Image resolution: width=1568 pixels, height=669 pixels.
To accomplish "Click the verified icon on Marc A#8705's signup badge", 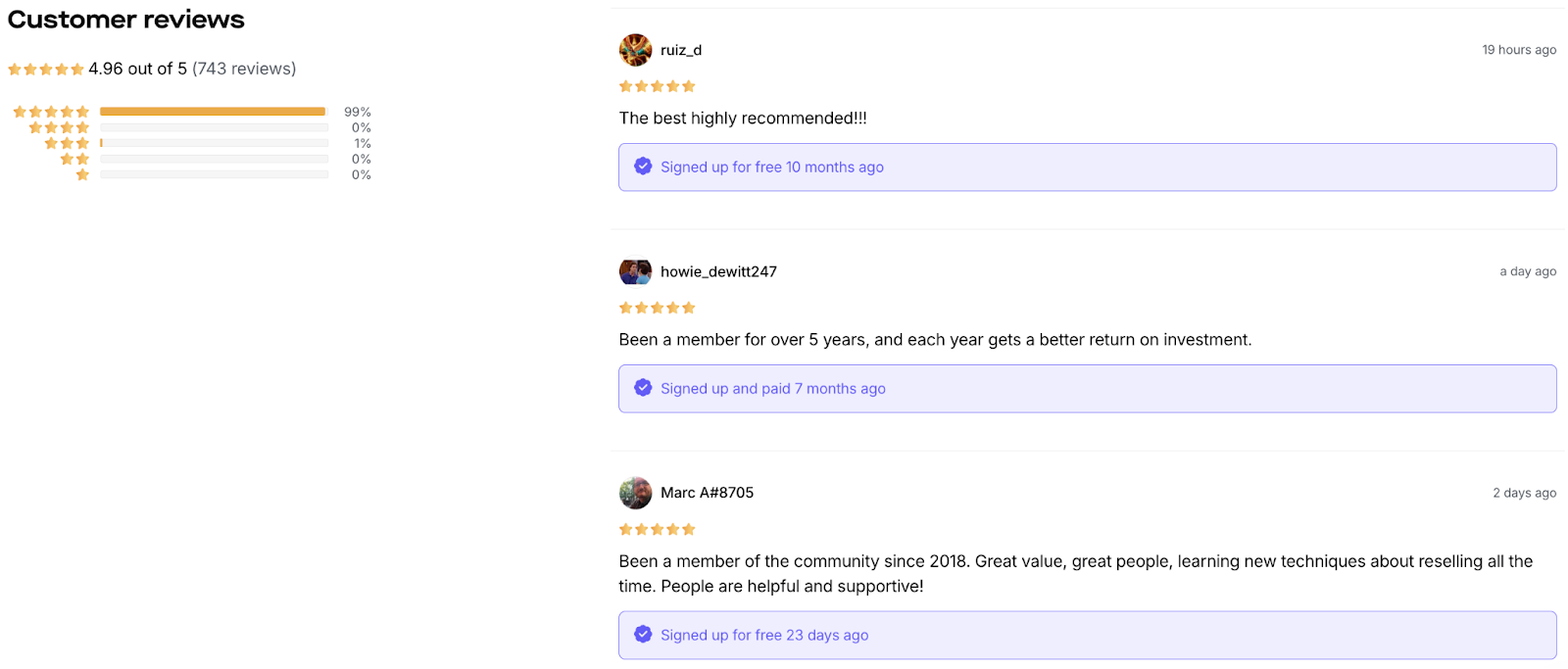I will tap(643, 634).
